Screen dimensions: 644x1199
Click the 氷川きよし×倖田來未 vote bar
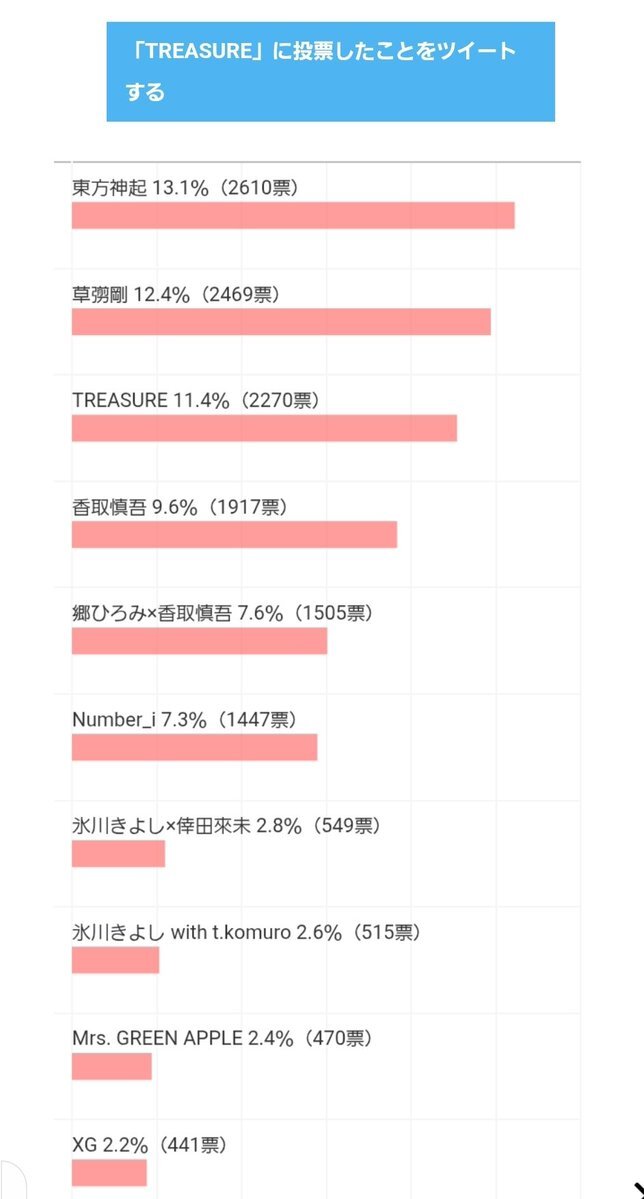coord(119,853)
